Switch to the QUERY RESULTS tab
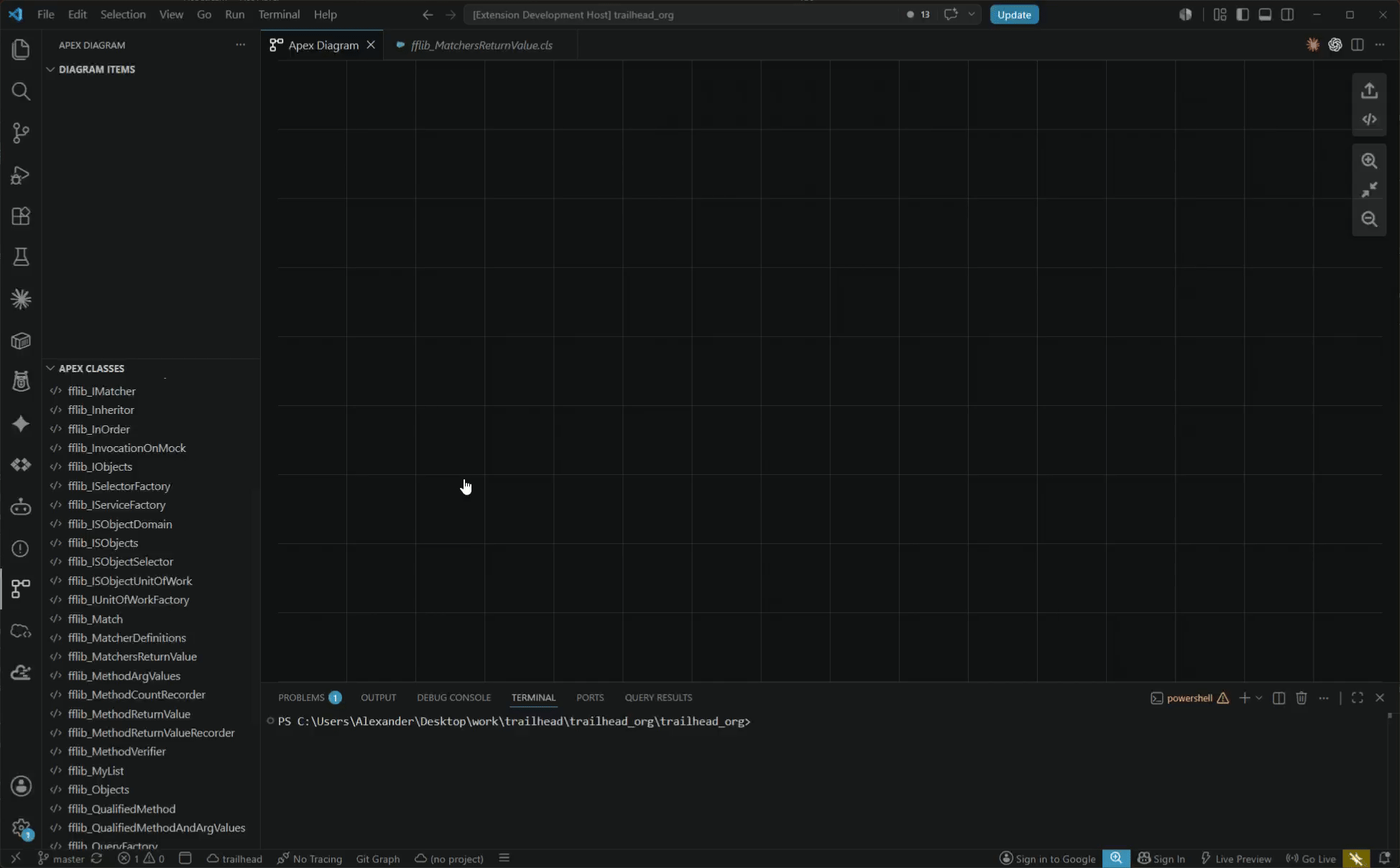The height and width of the screenshot is (868, 1400). click(x=658, y=697)
